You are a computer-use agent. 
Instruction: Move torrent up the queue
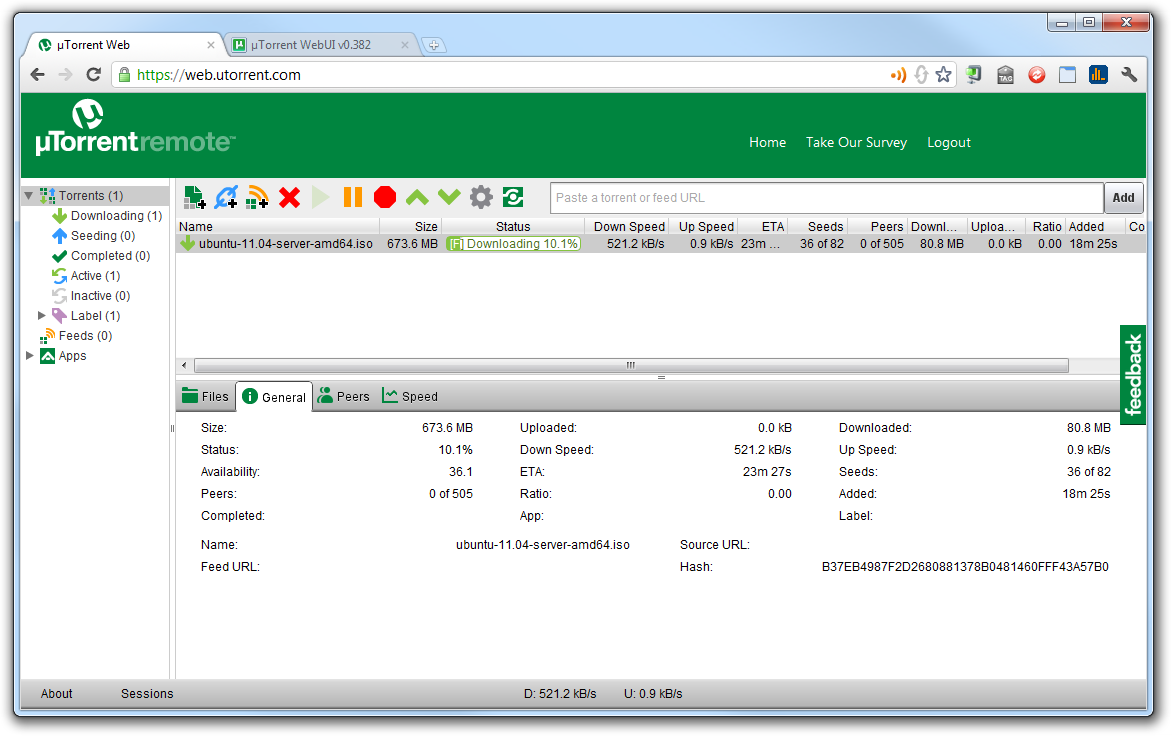point(417,197)
